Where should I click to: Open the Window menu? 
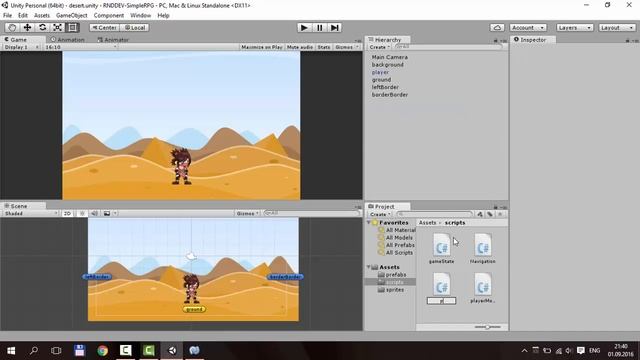click(x=140, y=16)
